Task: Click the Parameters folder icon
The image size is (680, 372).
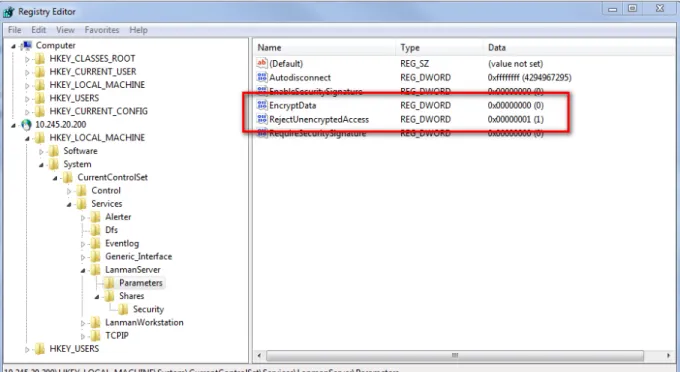Action: [x=109, y=283]
